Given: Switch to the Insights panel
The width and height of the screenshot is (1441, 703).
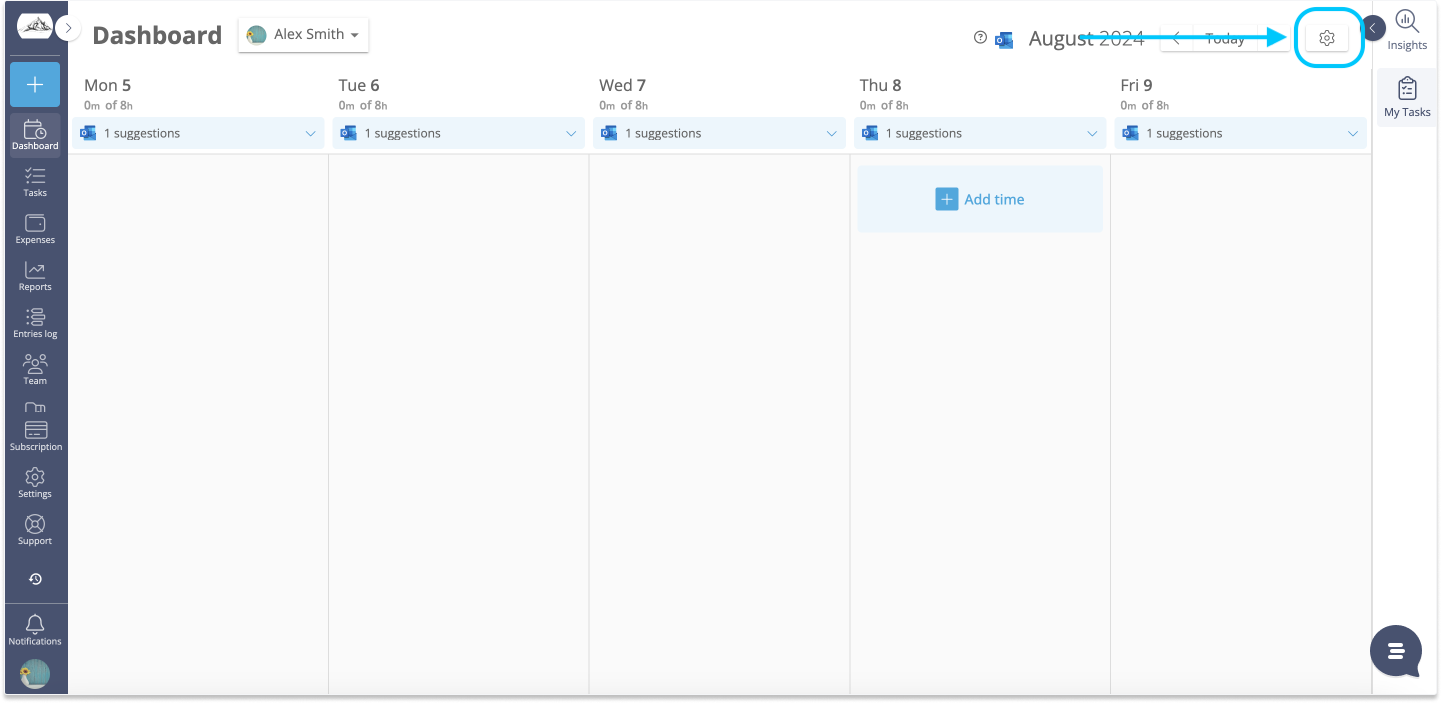Looking at the screenshot, I should click(x=1407, y=28).
